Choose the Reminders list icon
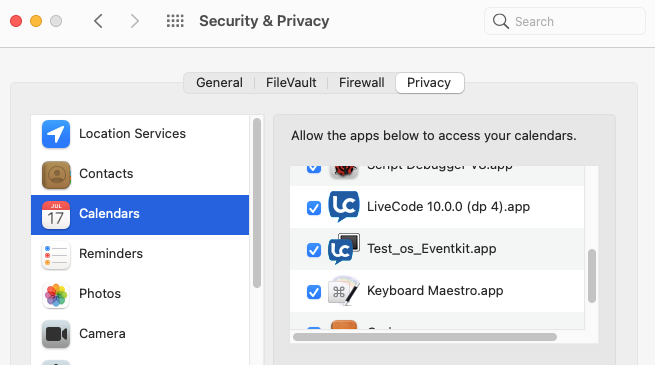 56,255
